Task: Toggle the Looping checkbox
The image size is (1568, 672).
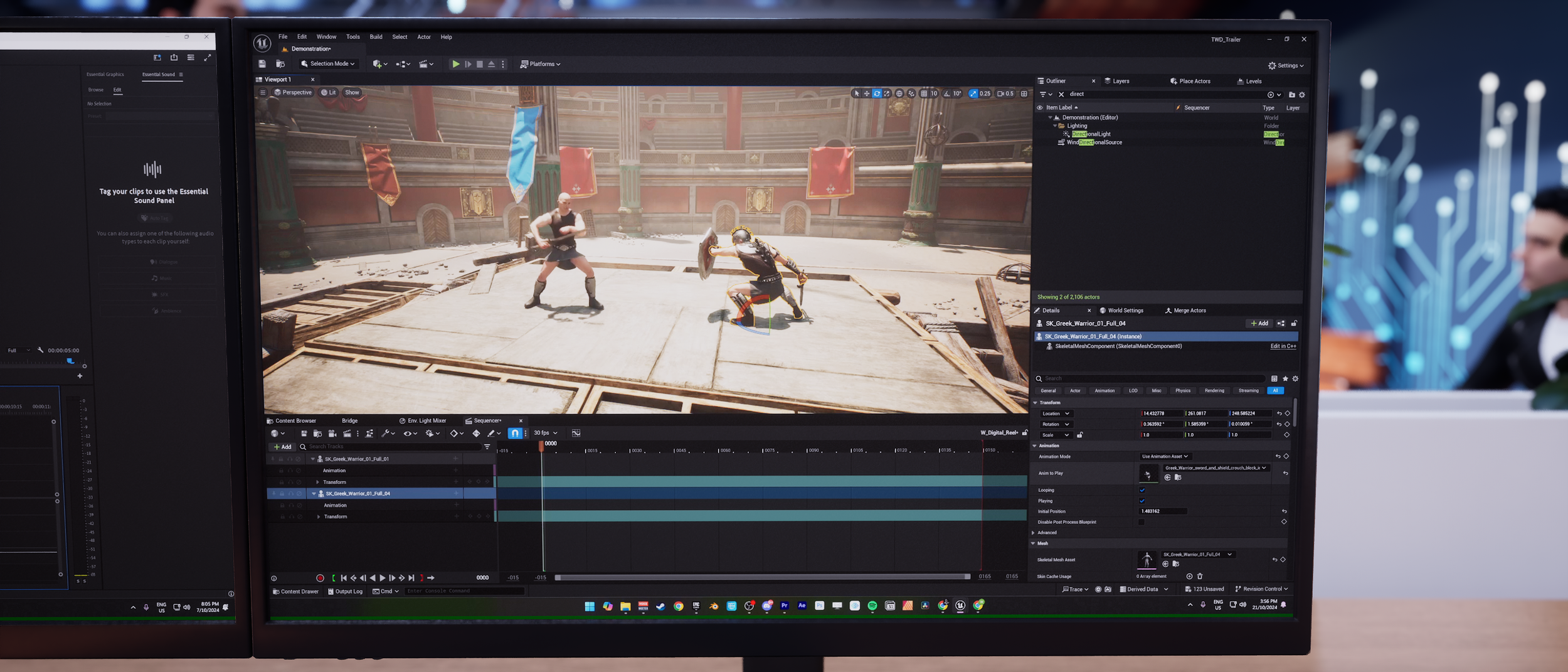Action: pos(1142,490)
